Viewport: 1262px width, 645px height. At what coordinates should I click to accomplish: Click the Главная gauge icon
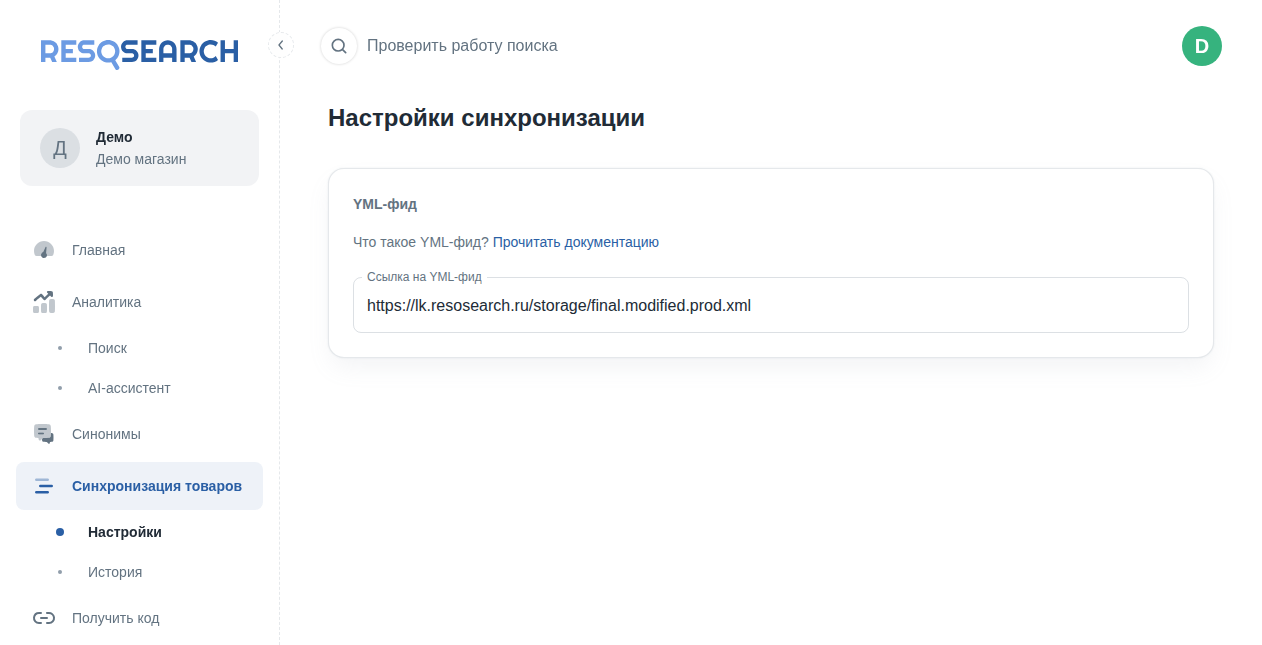44,250
